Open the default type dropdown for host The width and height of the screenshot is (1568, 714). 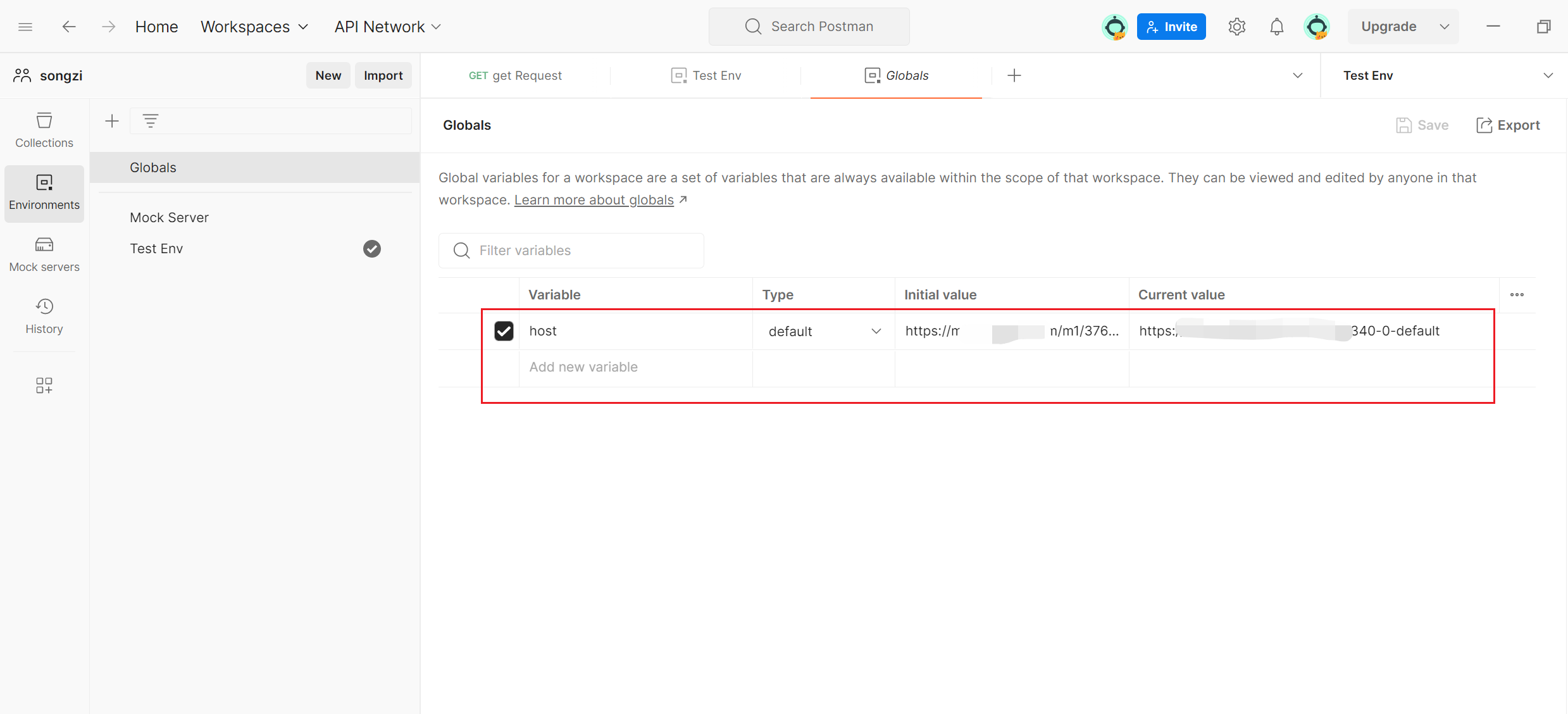click(x=824, y=331)
